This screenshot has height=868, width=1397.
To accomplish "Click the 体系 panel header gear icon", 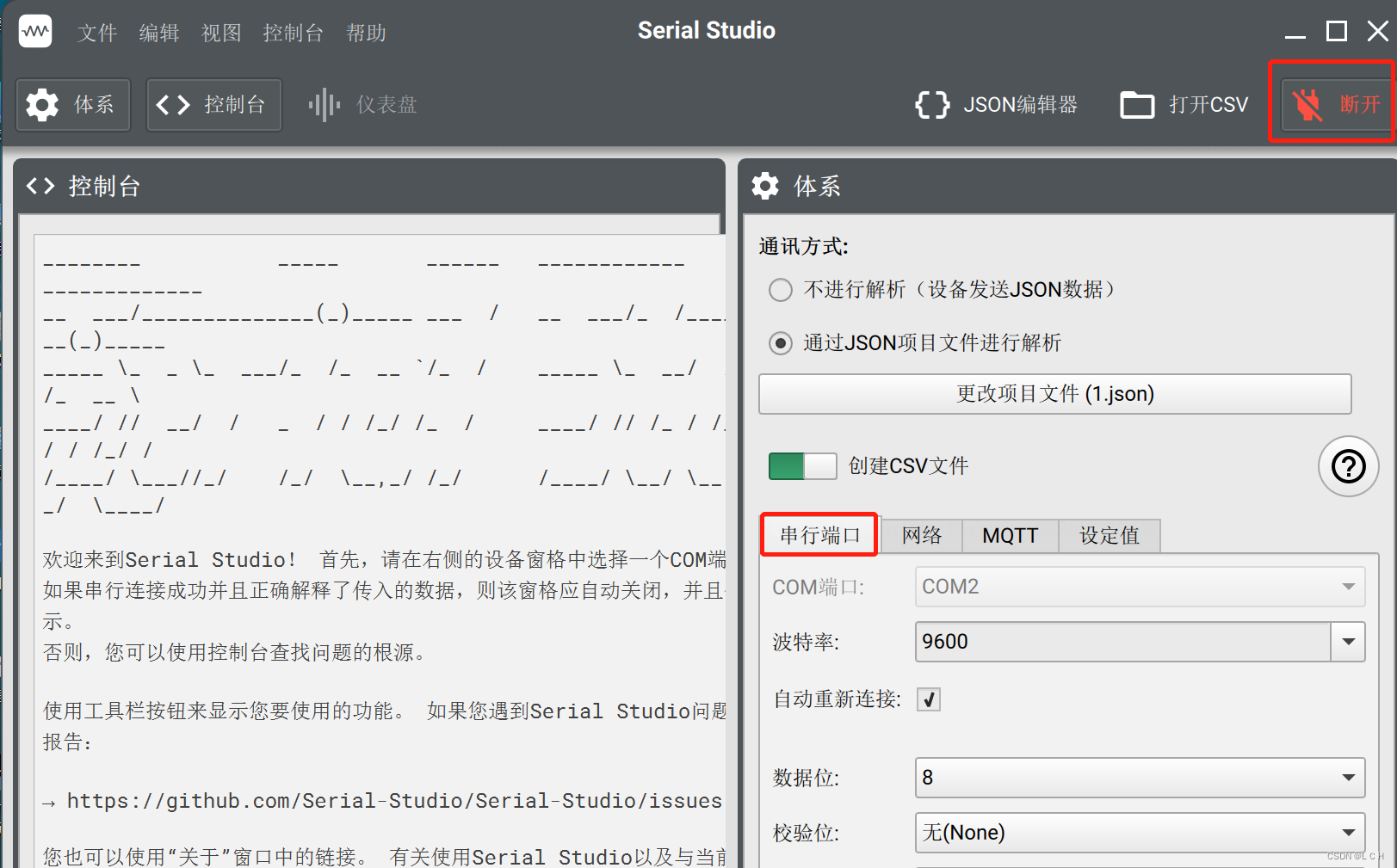I will (x=765, y=186).
